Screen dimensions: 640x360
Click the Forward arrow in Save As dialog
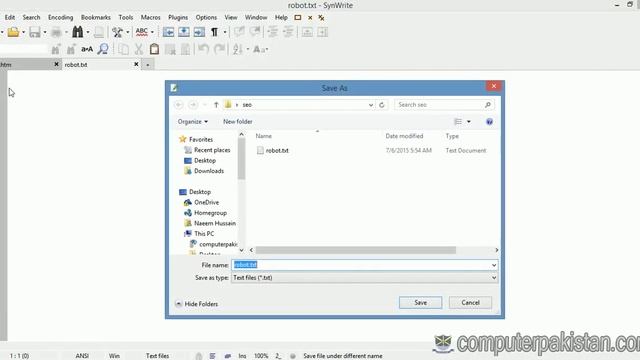(x=193, y=105)
